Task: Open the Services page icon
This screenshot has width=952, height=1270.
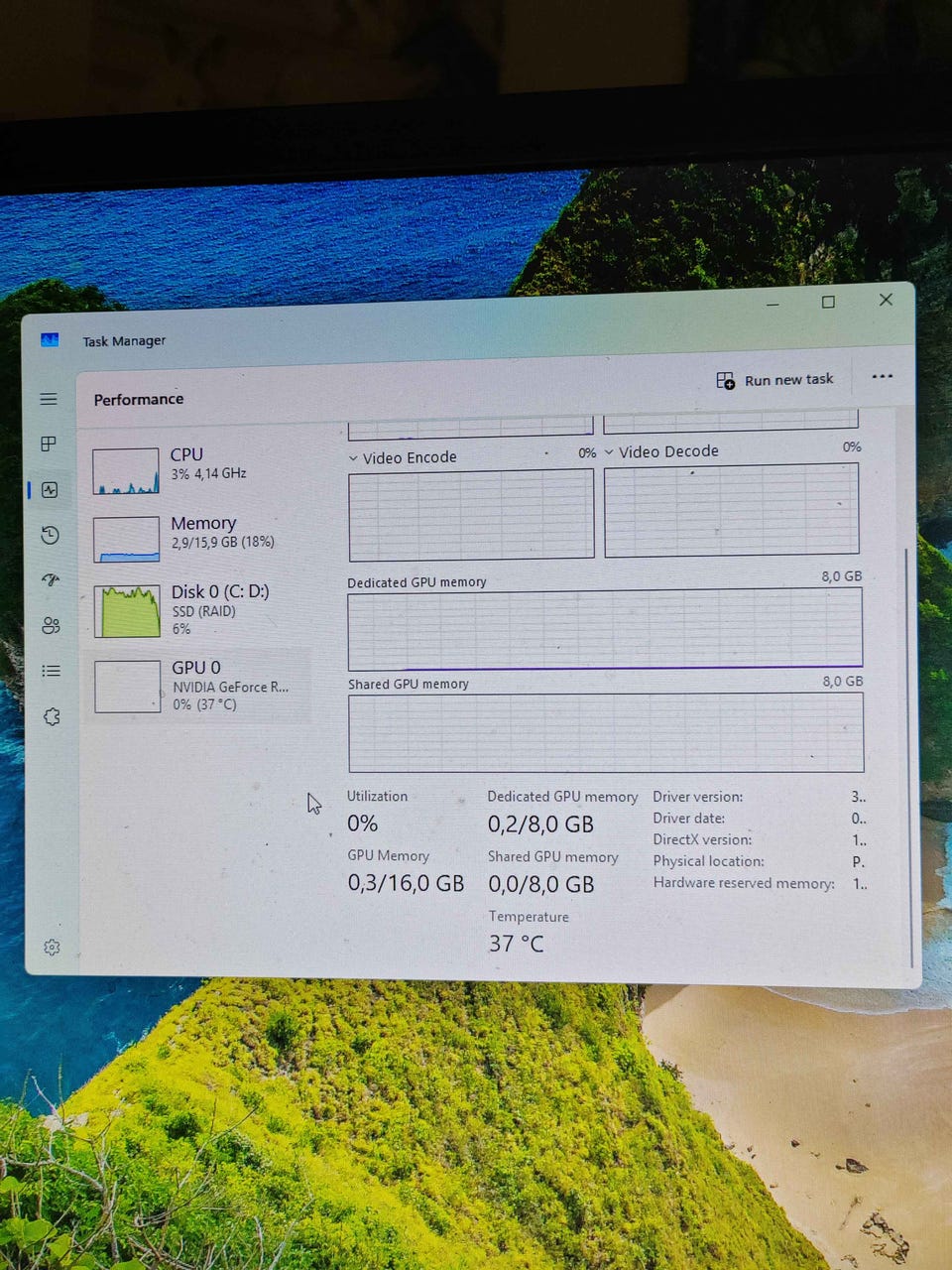Action: (53, 716)
